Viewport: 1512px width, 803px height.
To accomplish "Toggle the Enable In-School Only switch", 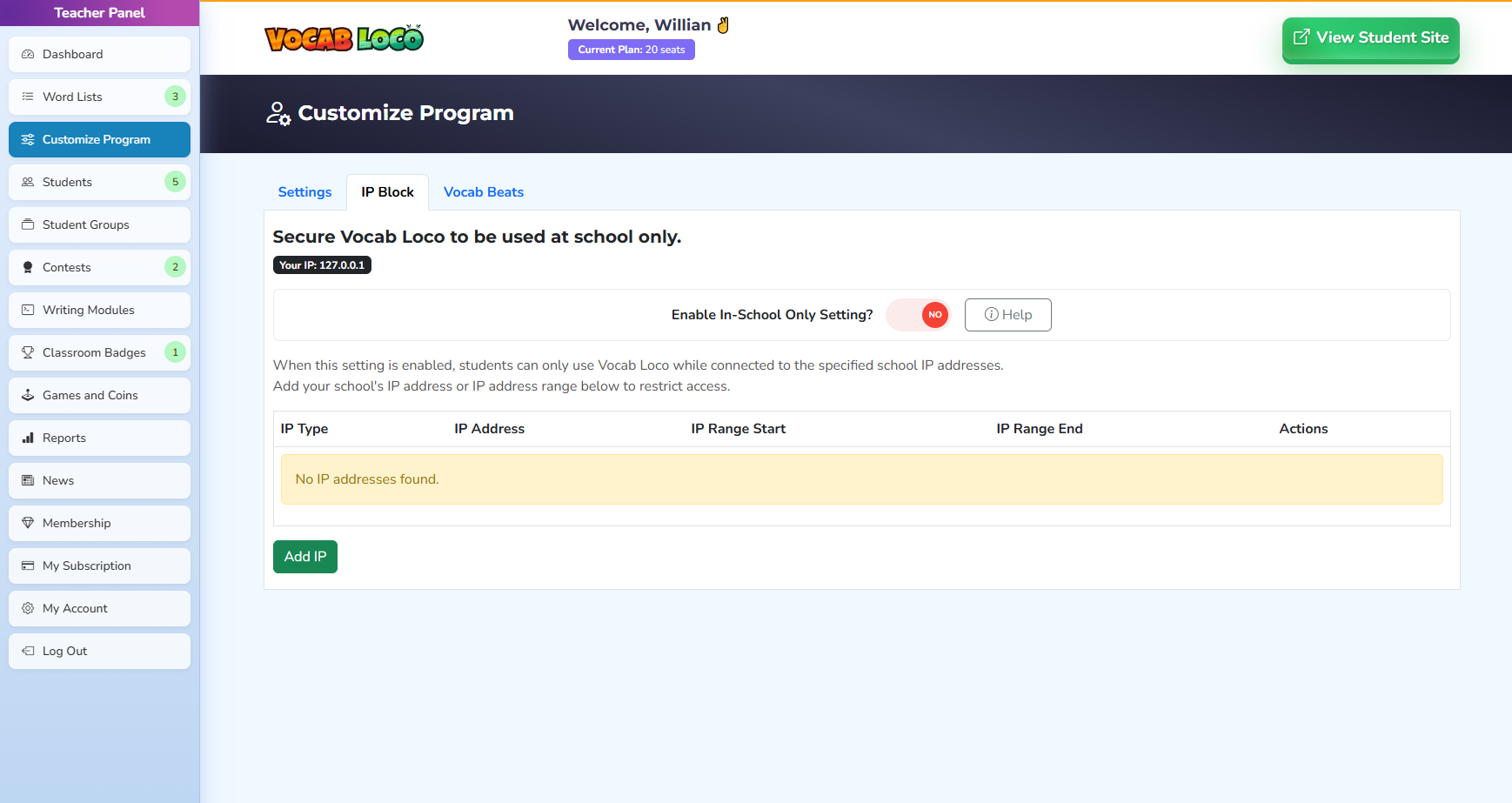I will [x=918, y=315].
